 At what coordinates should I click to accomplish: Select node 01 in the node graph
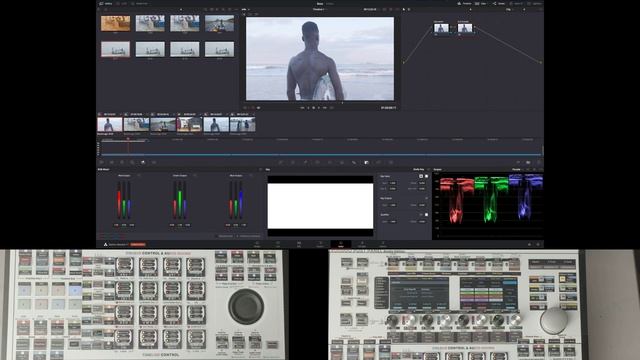441,28
